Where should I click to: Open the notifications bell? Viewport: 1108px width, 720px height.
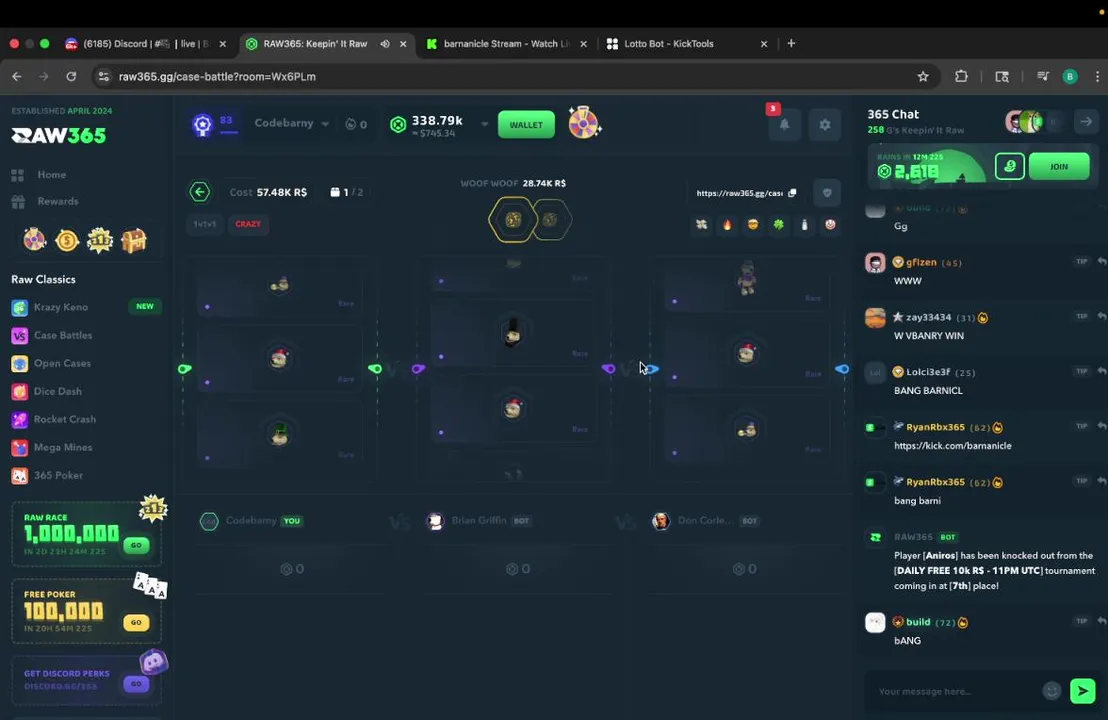784,124
